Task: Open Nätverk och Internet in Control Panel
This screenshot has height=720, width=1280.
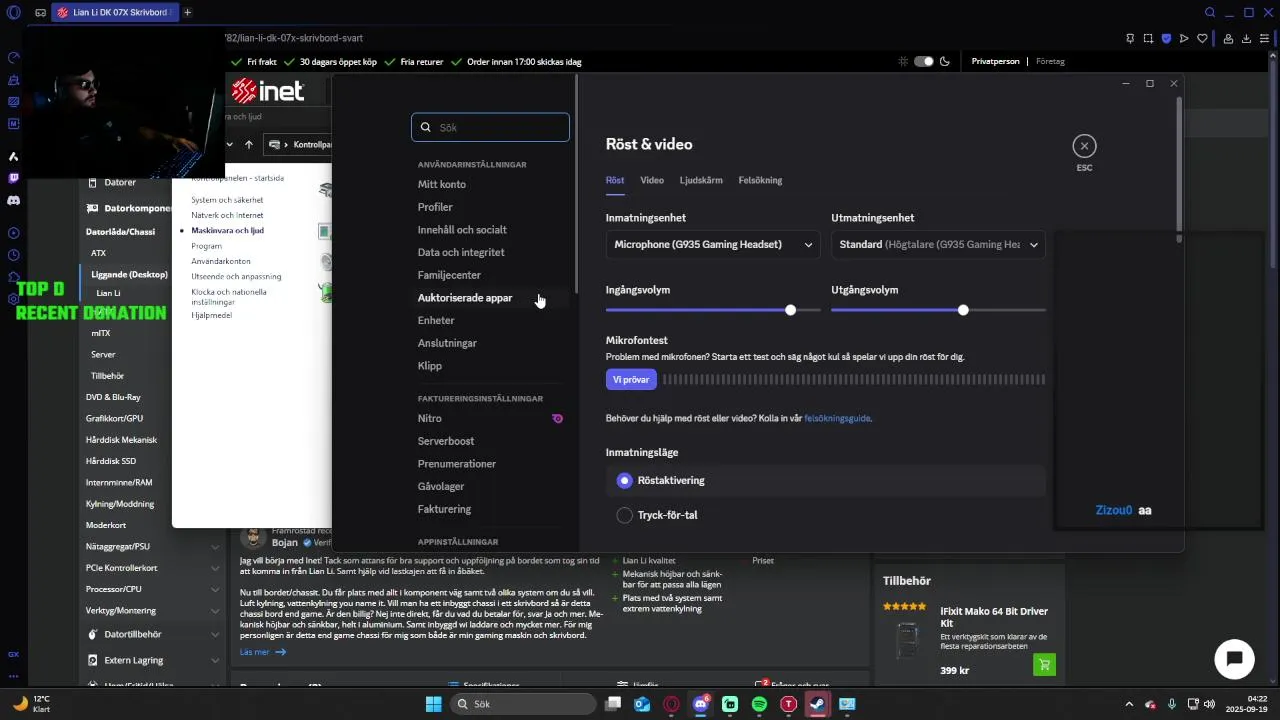Action: (x=227, y=215)
